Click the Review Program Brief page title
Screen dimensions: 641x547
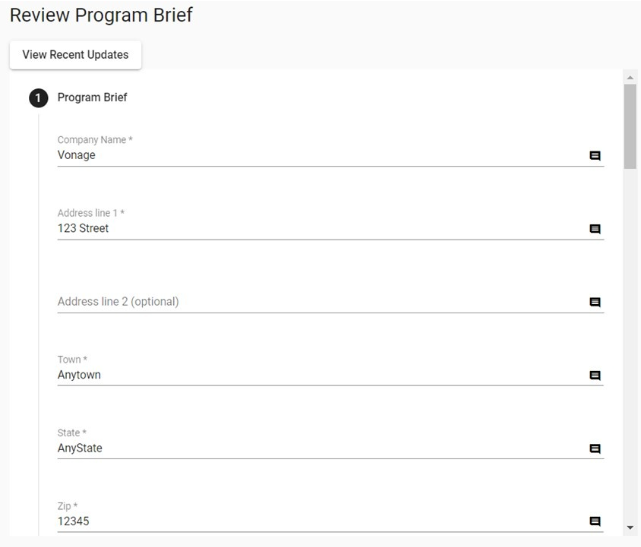[x=100, y=16]
